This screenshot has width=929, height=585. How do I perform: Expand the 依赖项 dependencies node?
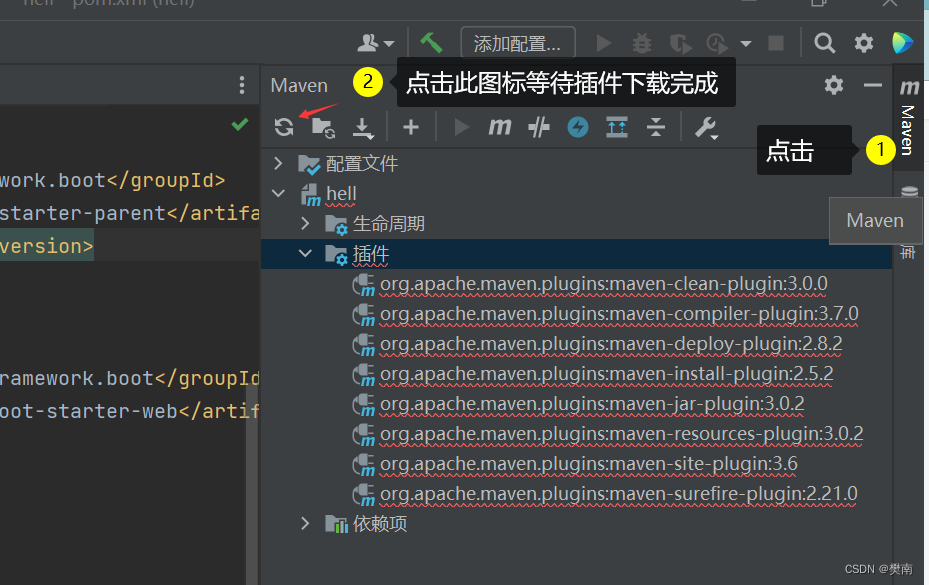[306, 523]
